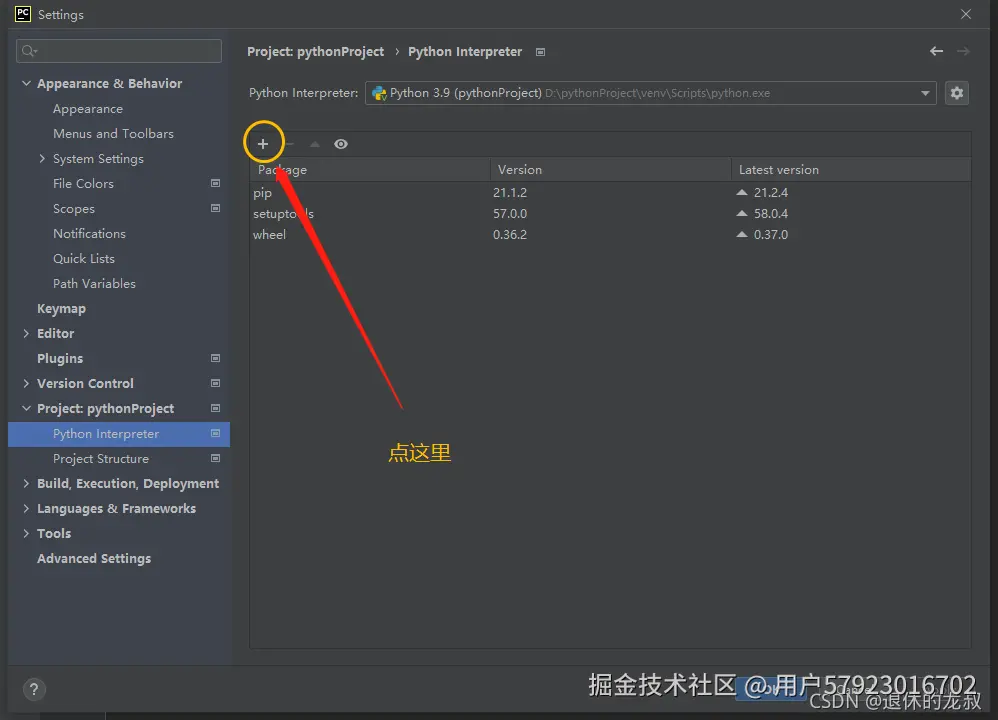Go forward with the right arrow
This screenshot has height=720, width=998.
pos(963,51)
